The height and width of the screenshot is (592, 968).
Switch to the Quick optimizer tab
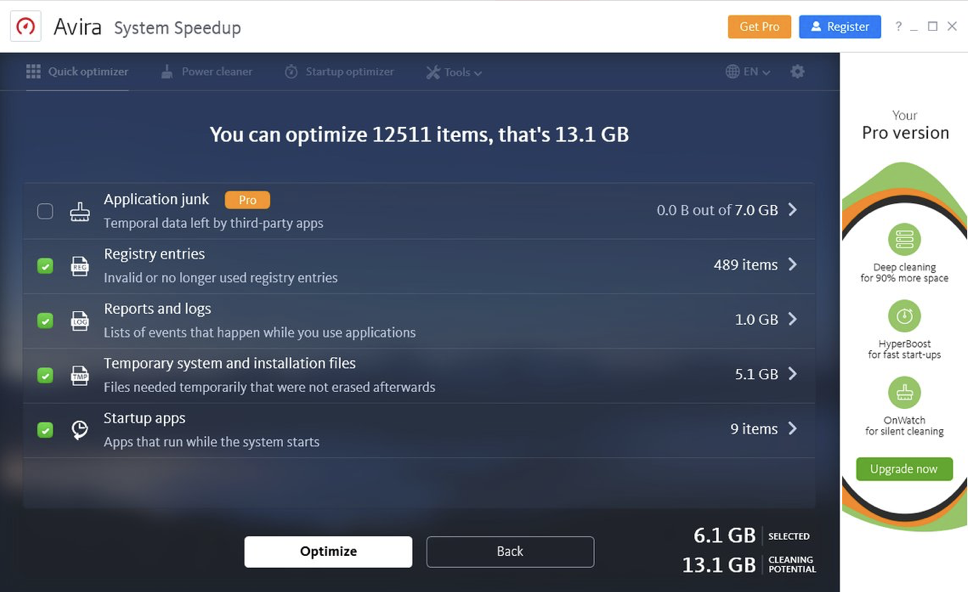pos(77,72)
